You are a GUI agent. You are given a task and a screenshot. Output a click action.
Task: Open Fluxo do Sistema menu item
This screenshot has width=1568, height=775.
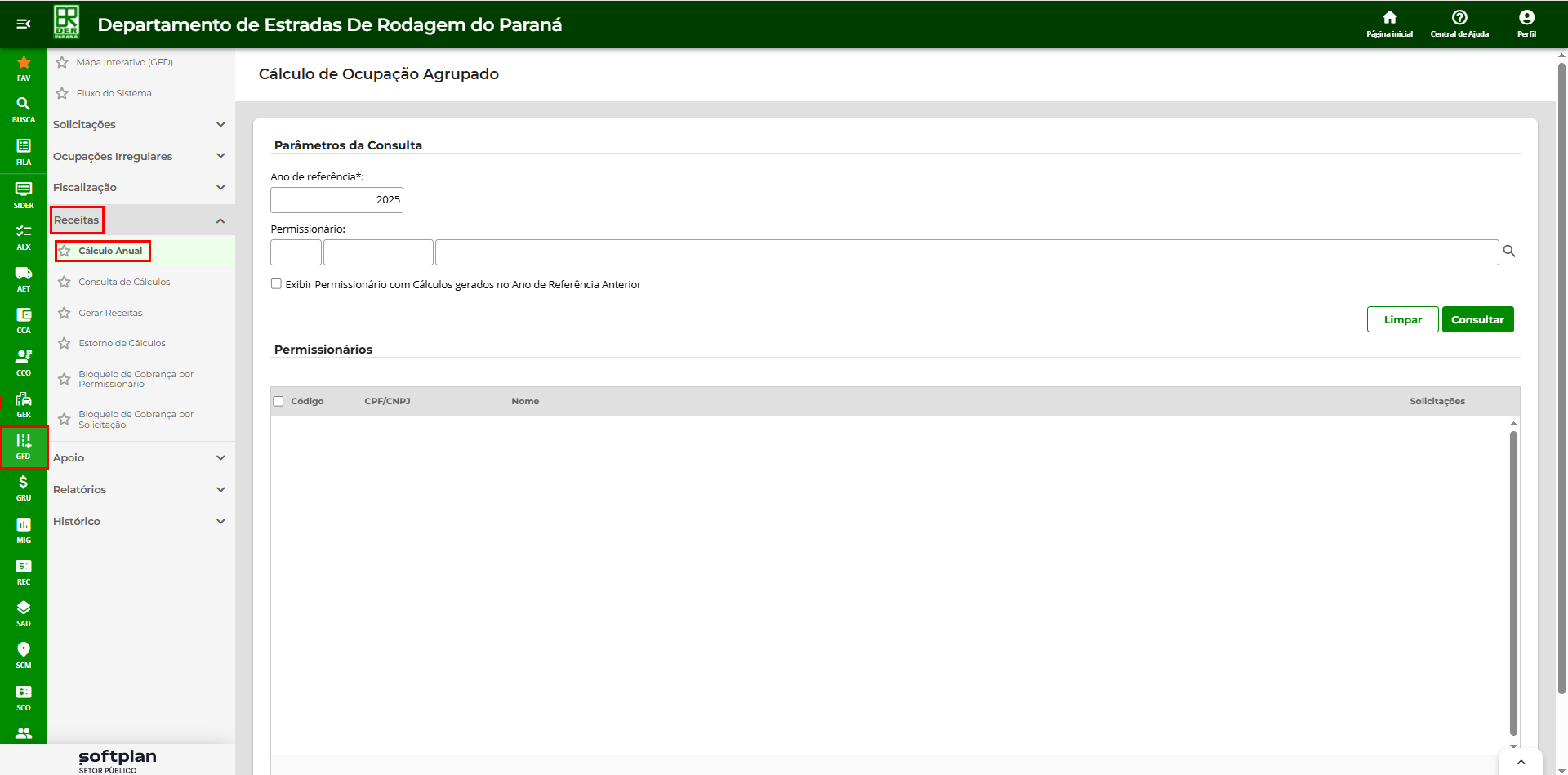click(114, 93)
